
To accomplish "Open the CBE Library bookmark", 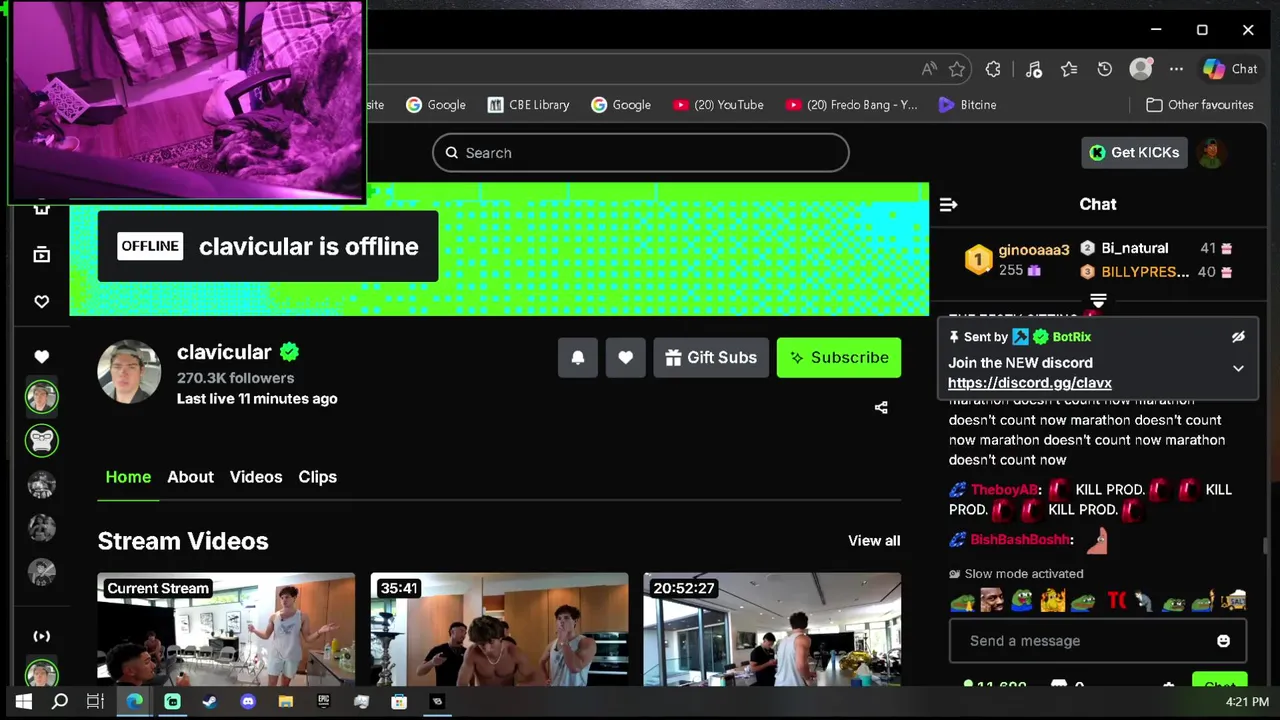I will coord(528,104).
